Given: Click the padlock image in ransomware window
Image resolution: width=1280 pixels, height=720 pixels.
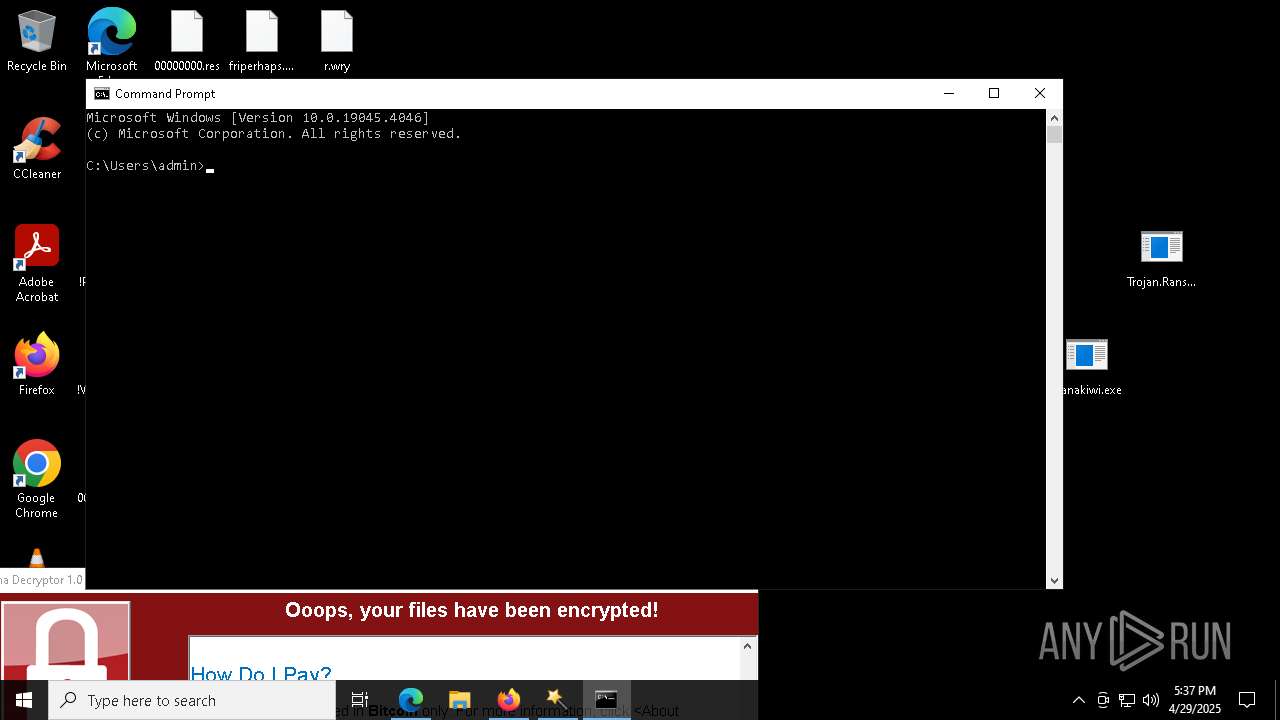Looking at the screenshot, I should tap(66, 642).
